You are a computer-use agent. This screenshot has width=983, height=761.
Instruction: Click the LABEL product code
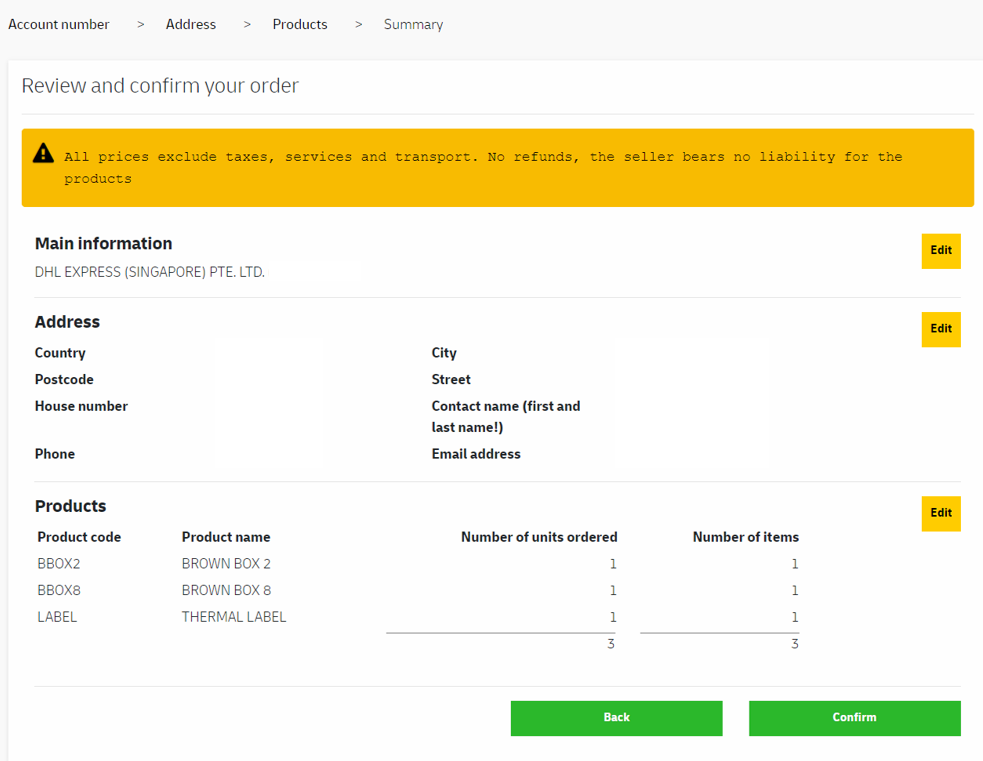click(x=57, y=617)
